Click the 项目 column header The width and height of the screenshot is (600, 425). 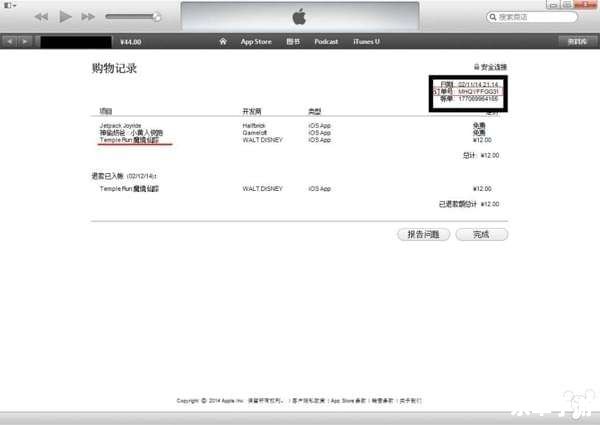106,111
